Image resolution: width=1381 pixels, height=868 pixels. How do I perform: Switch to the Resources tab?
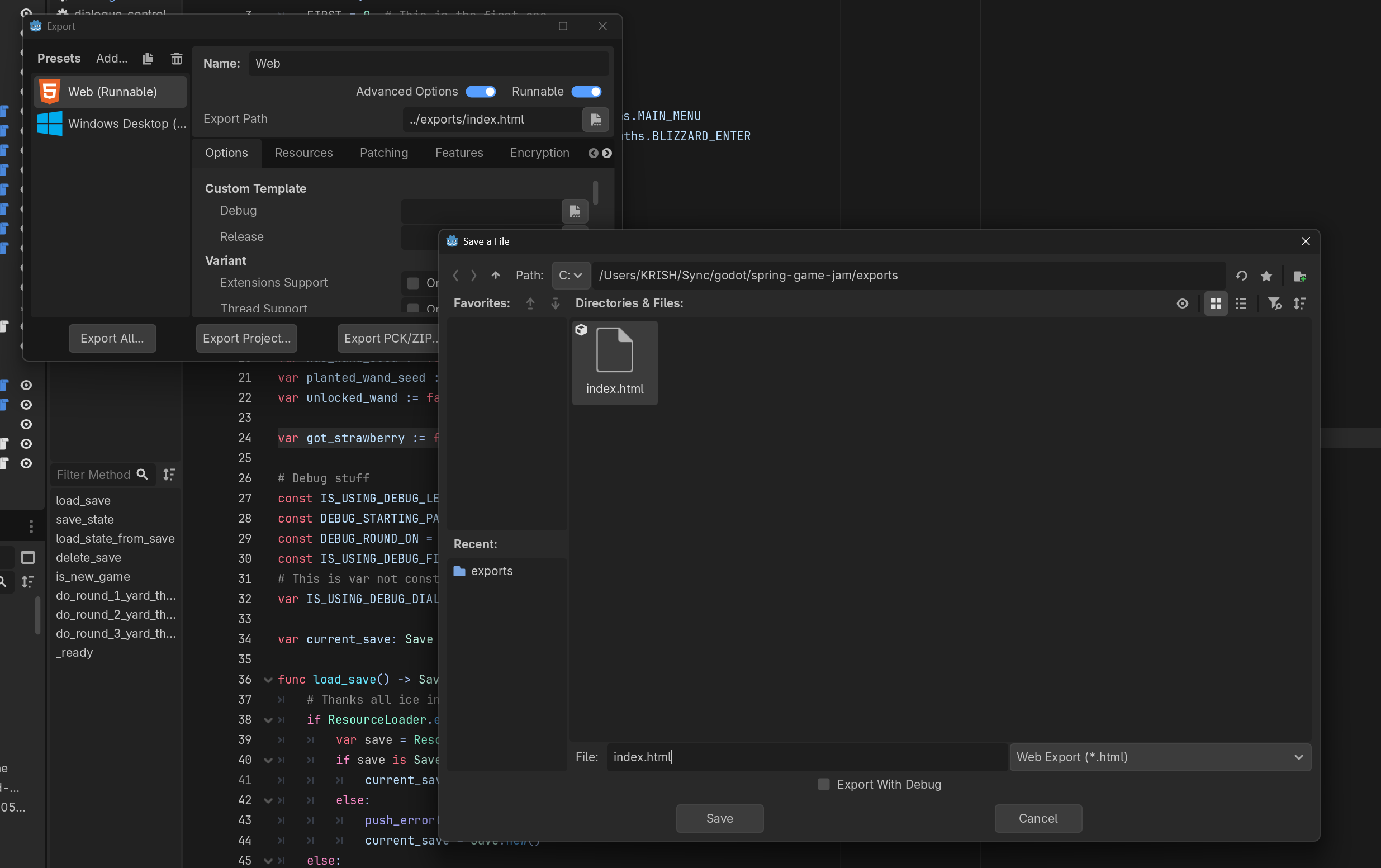pyautogui.click(x=303, y=153)
